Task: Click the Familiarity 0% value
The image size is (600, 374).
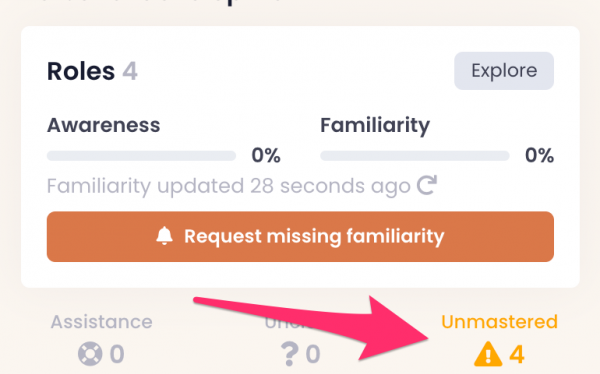Action: coord(540,155)
